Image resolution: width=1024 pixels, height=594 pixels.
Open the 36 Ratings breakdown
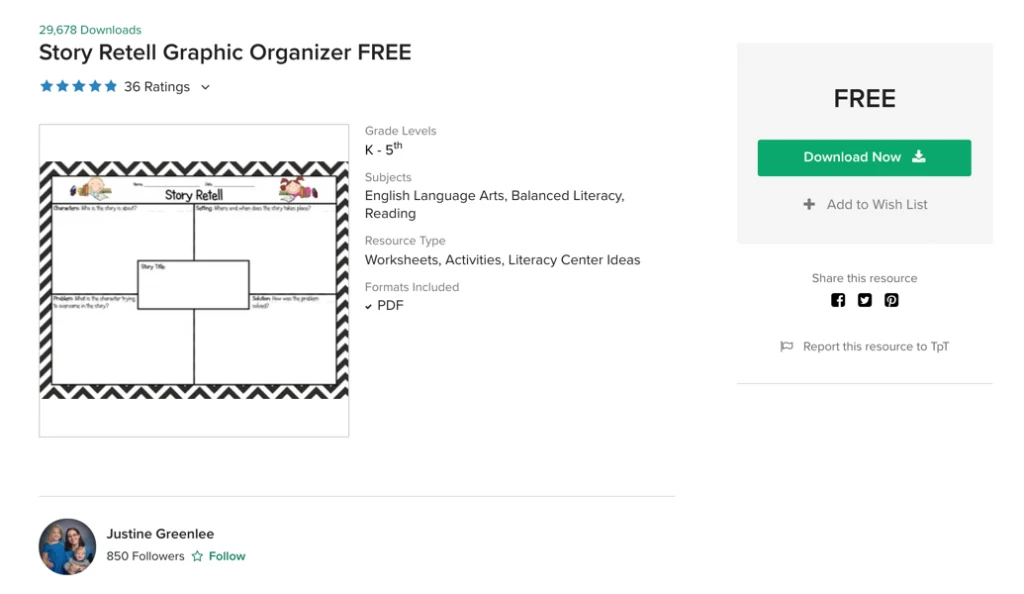157,87
